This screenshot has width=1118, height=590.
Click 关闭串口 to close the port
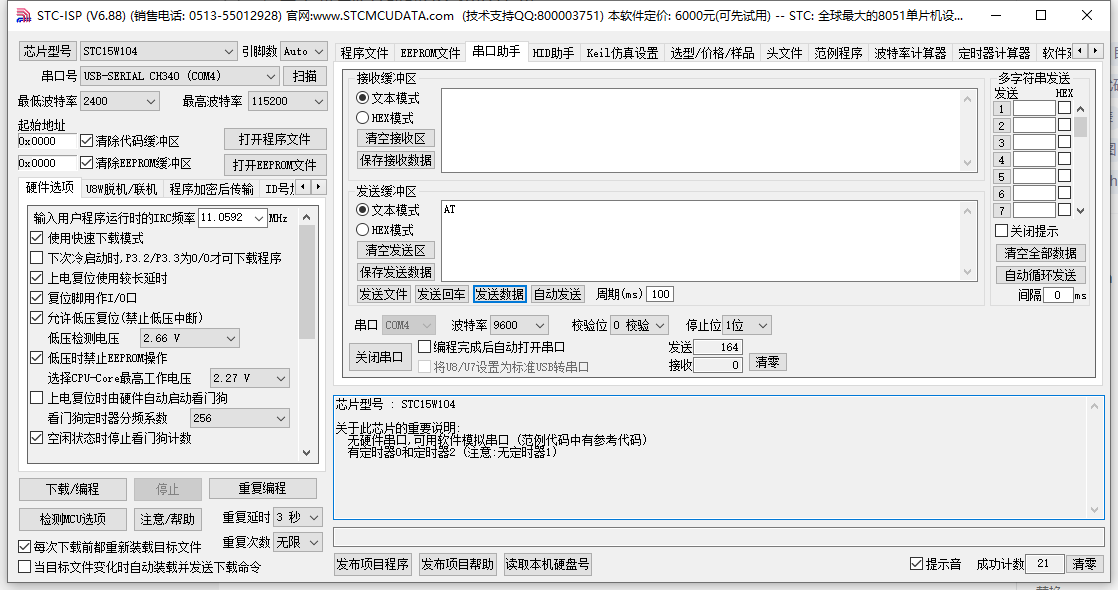coord(380,357)
